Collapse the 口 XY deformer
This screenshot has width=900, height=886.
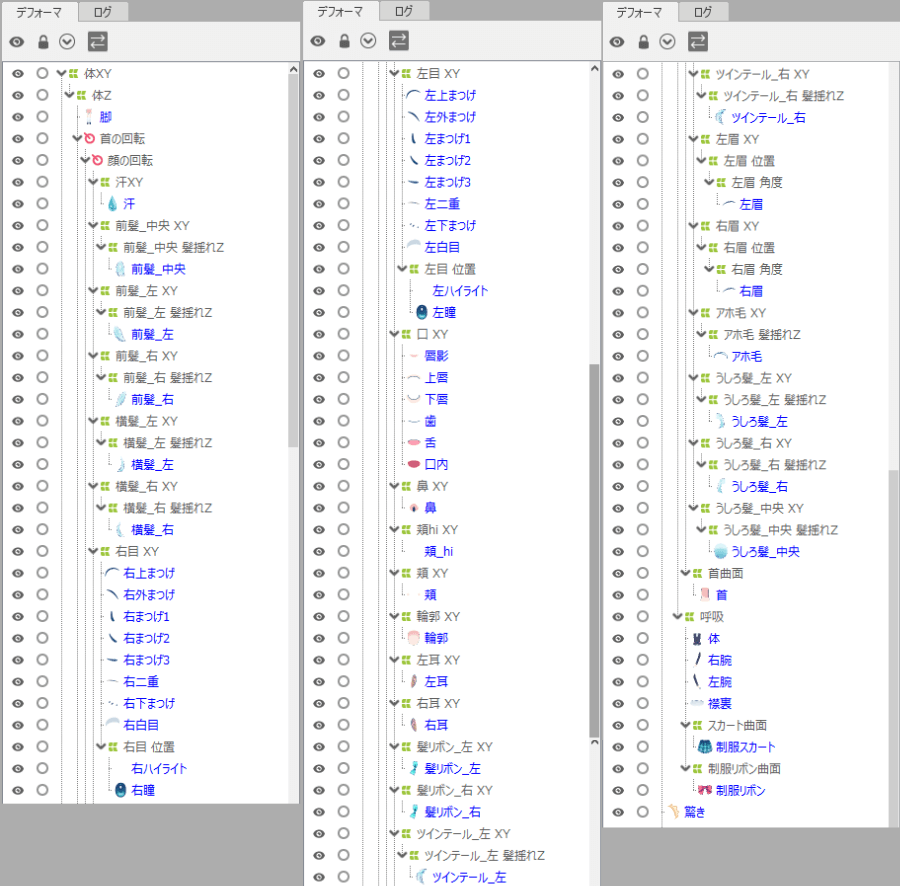point(394,334)
